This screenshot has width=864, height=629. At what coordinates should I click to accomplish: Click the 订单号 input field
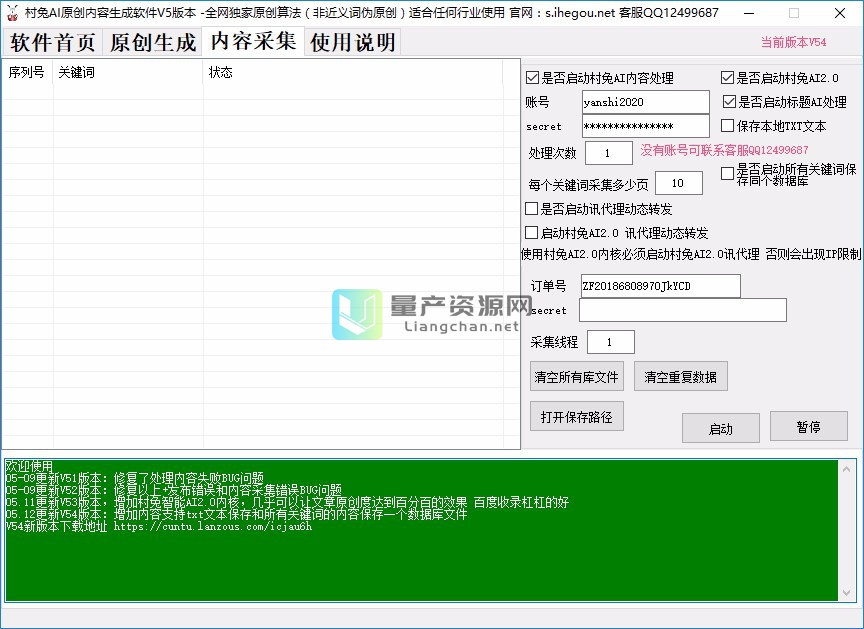click(x=660, y=286)
